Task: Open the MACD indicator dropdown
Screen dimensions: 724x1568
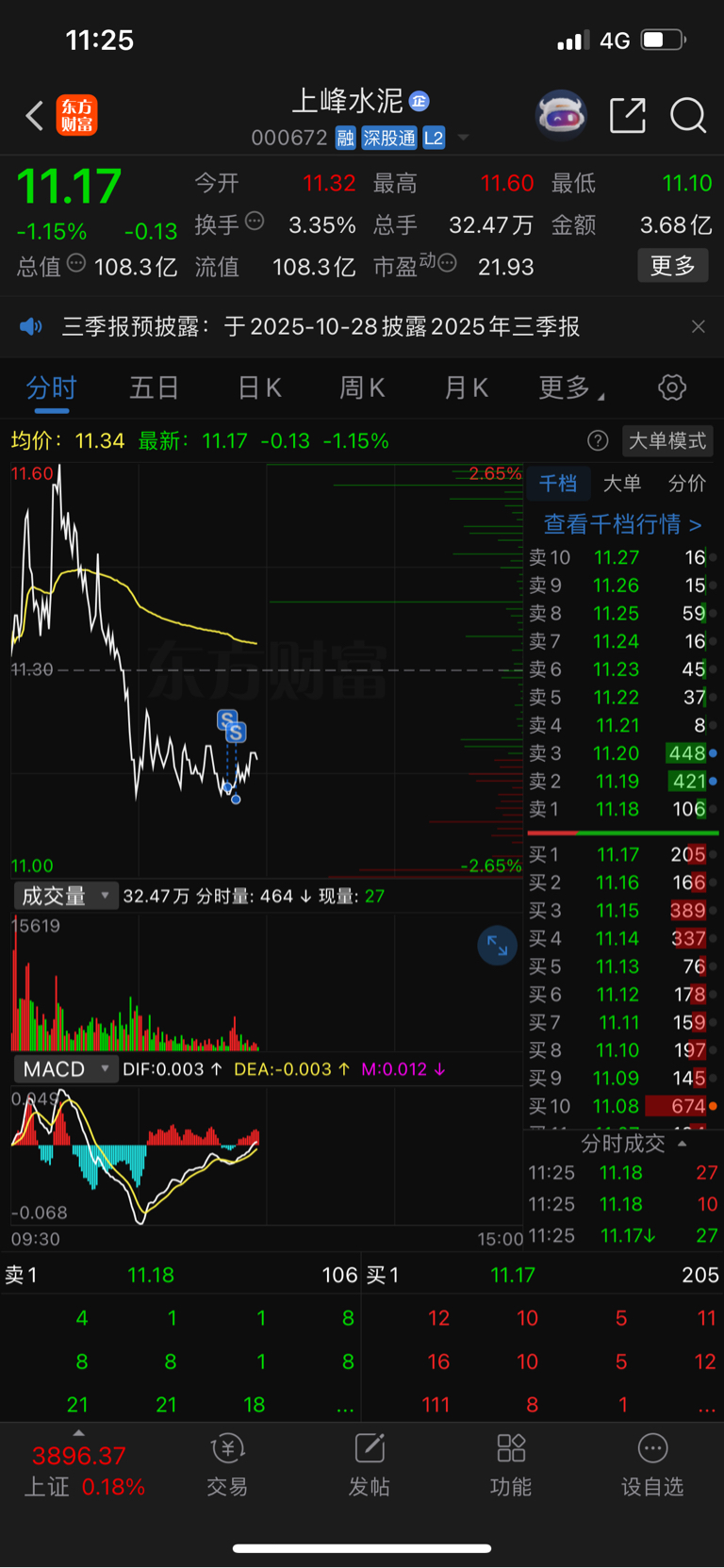Action: [x=66, y=1069]
